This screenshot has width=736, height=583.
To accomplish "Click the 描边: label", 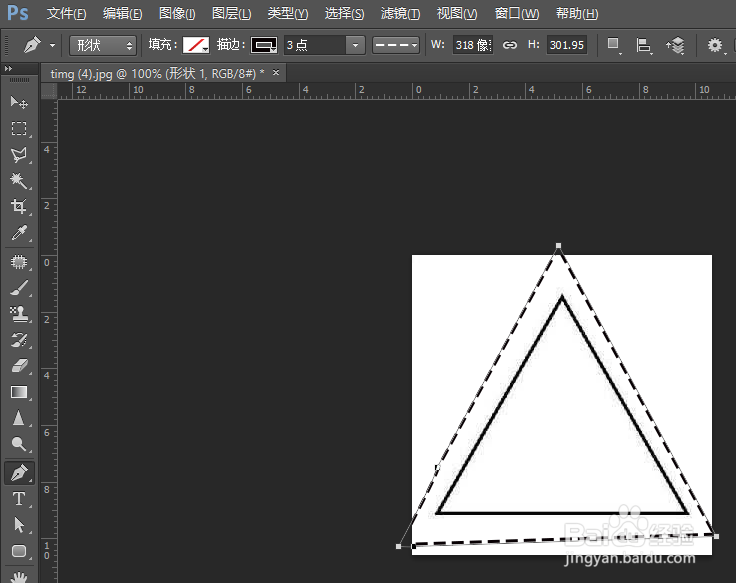I will (x=231, y=45).
